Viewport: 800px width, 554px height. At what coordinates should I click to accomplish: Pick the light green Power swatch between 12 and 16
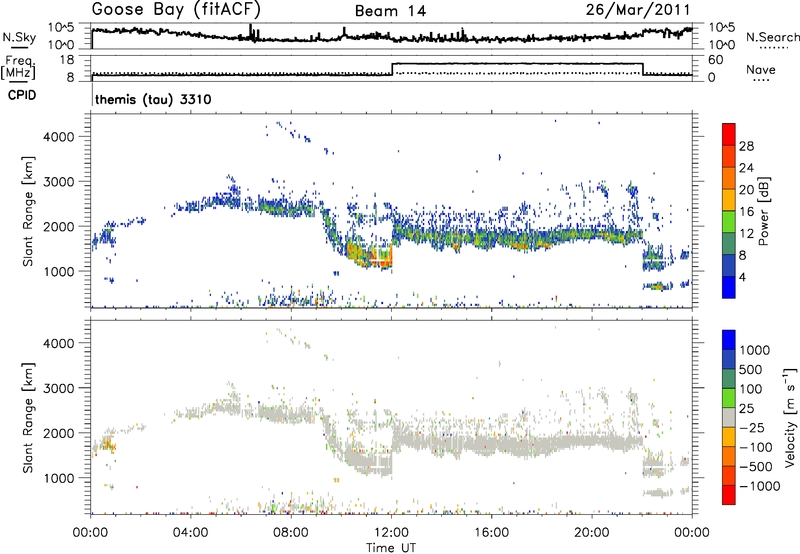729,222
